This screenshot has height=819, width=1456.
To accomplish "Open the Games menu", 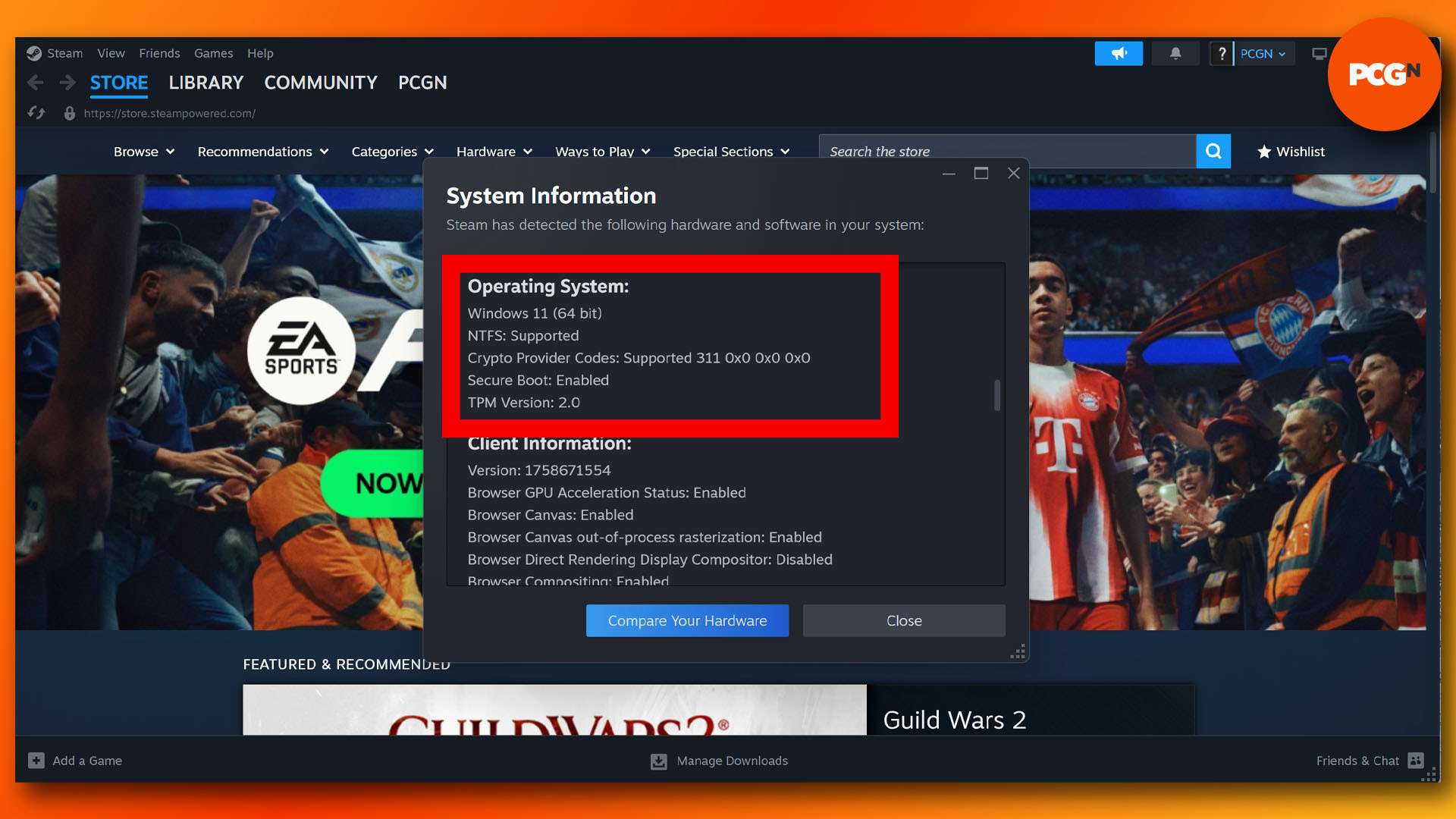I will pos(213,53).
